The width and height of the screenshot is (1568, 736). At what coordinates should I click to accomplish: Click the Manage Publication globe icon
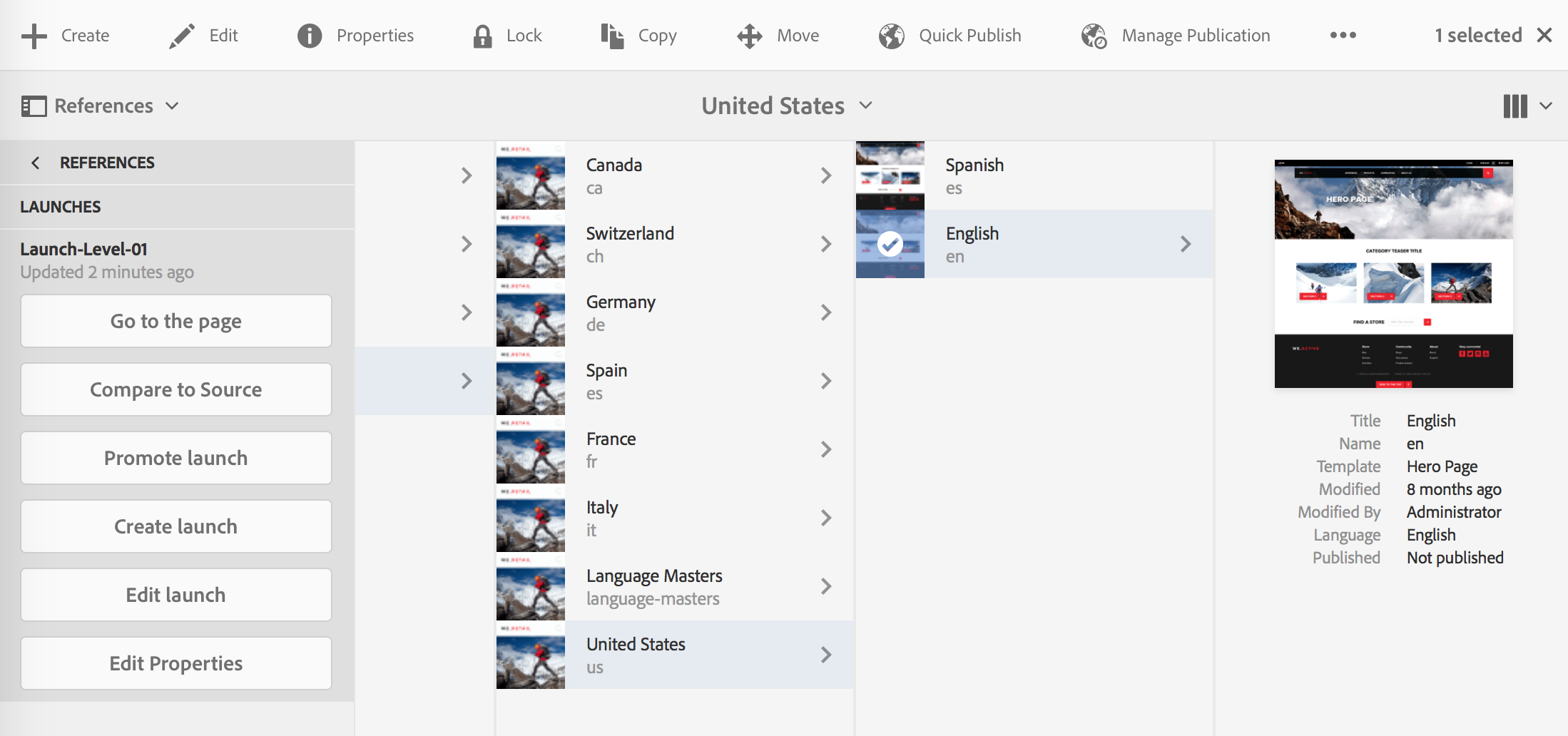pos(1094,36)
